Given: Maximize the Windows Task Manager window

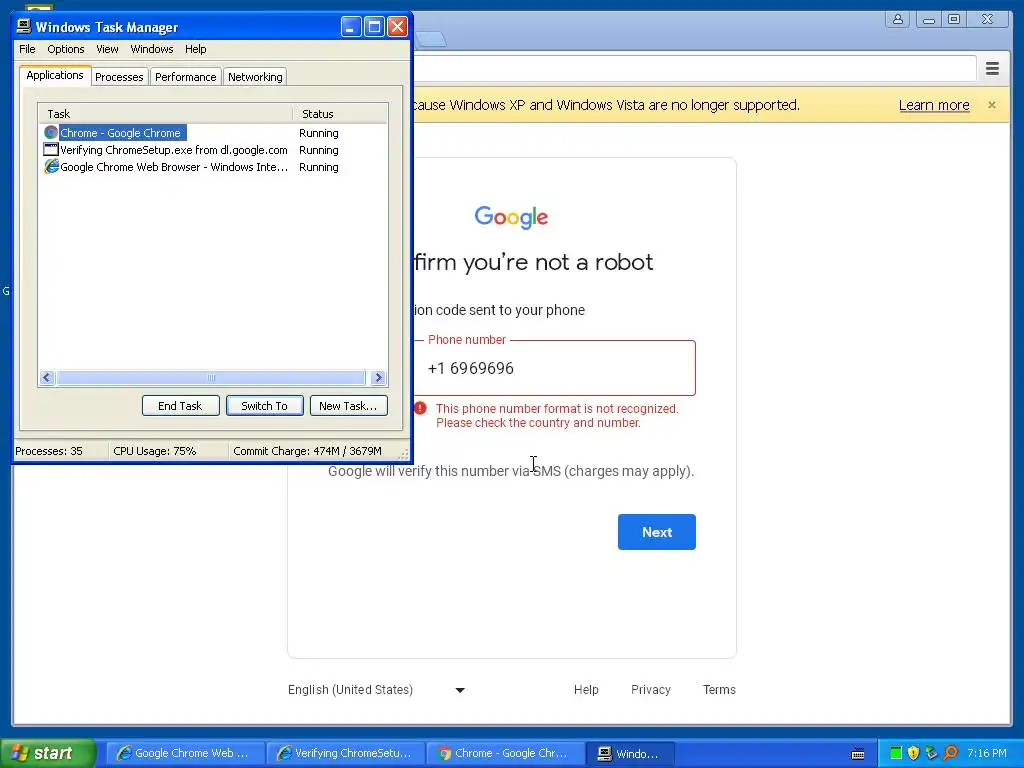Looking at the screenshot, I should tap(374, 27).
